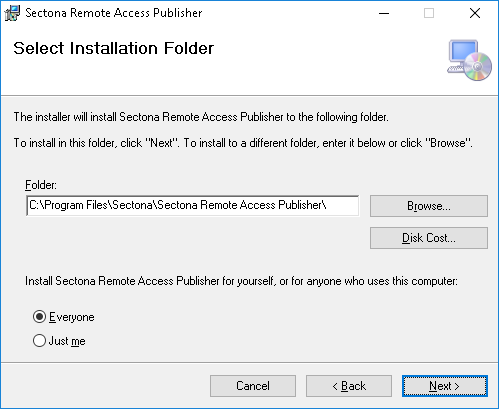The image size is (499, 409).
Task: Click the Select Installation Folder heading
Action: (x=113, y=48)
